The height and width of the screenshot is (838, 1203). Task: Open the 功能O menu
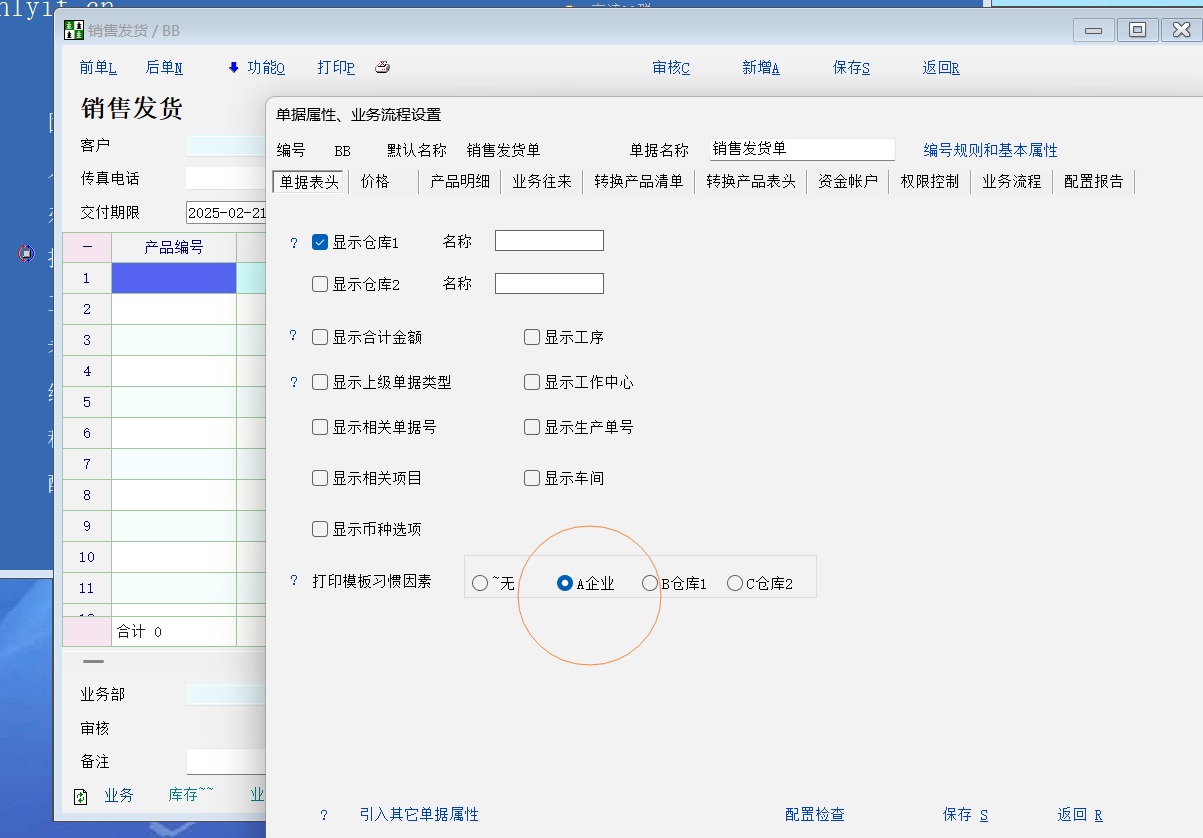click(x=266, y=68)
